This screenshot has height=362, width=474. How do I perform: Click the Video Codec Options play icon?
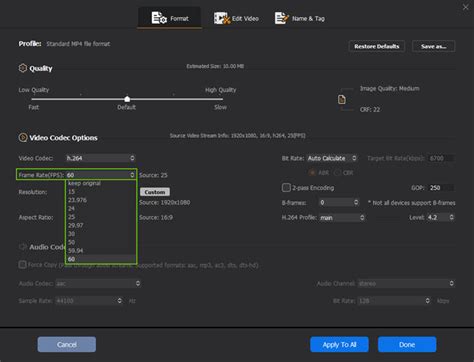click(x=23, y=137)
